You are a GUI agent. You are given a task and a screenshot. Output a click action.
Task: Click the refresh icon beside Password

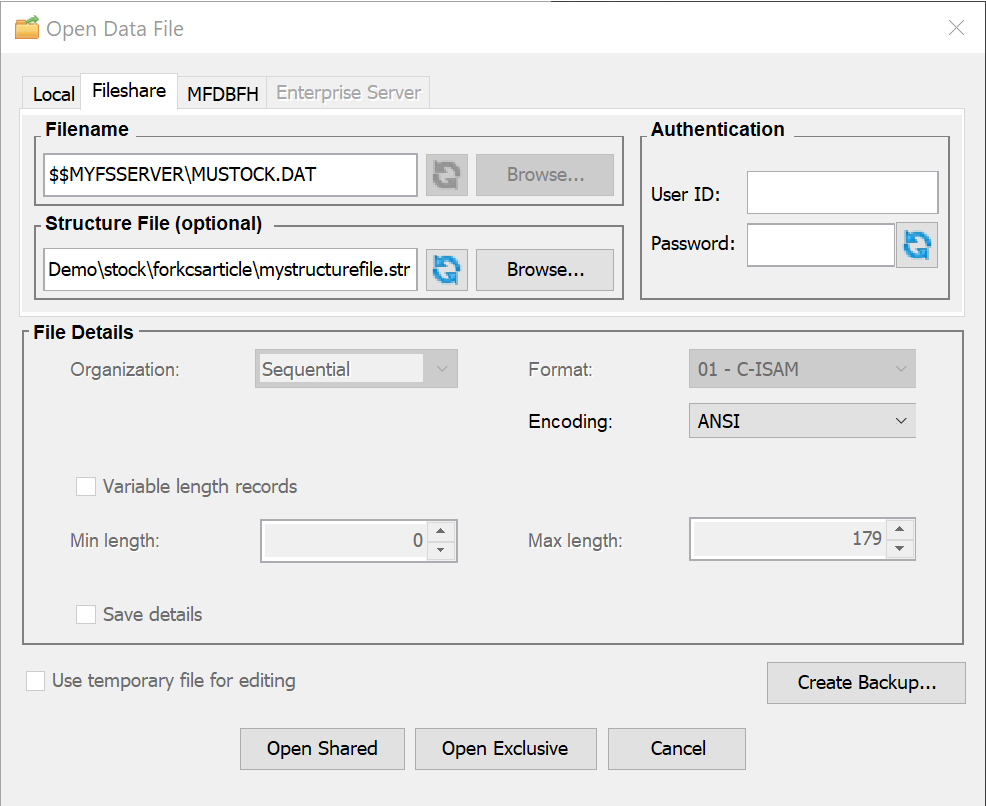click(x=917, y=244)
